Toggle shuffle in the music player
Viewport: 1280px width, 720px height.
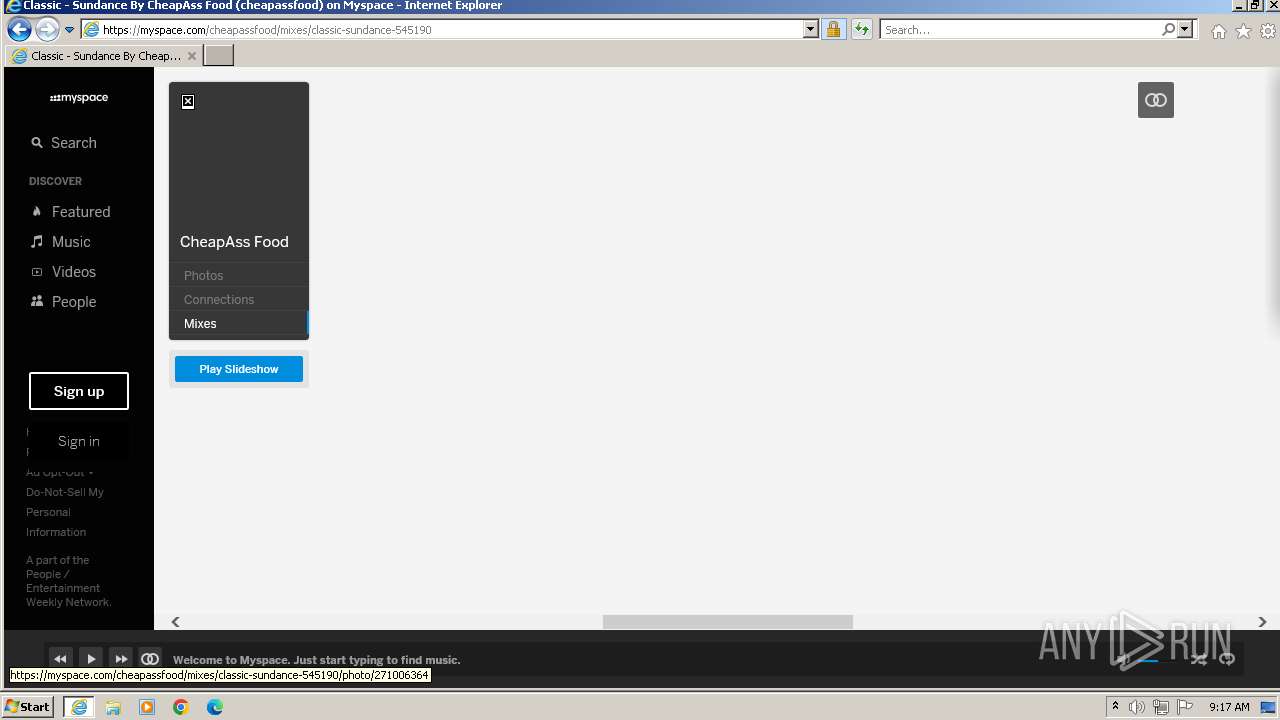click(x=1198, y=659)
